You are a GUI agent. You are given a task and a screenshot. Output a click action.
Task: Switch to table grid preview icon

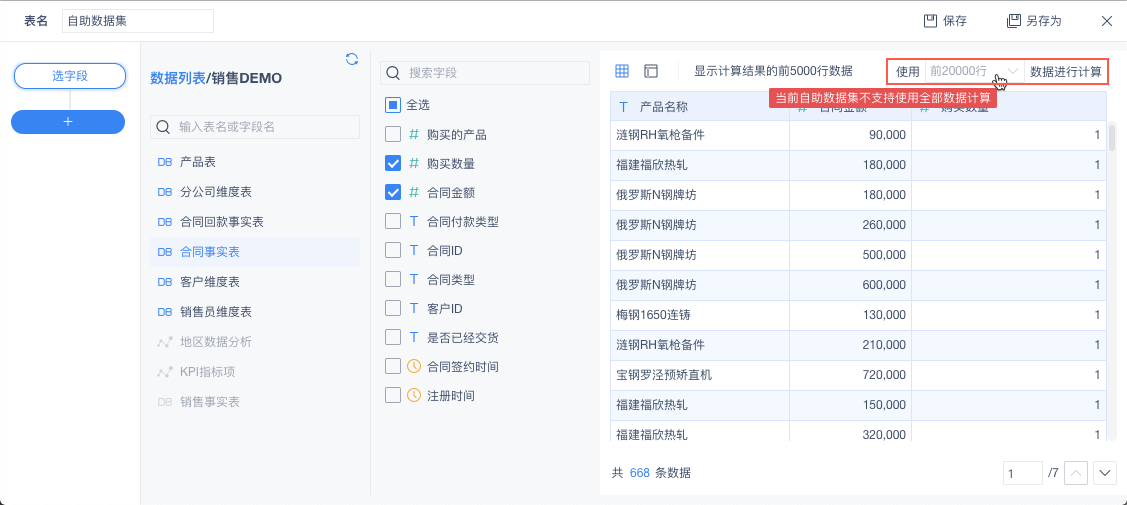click(x=622, y=71)
